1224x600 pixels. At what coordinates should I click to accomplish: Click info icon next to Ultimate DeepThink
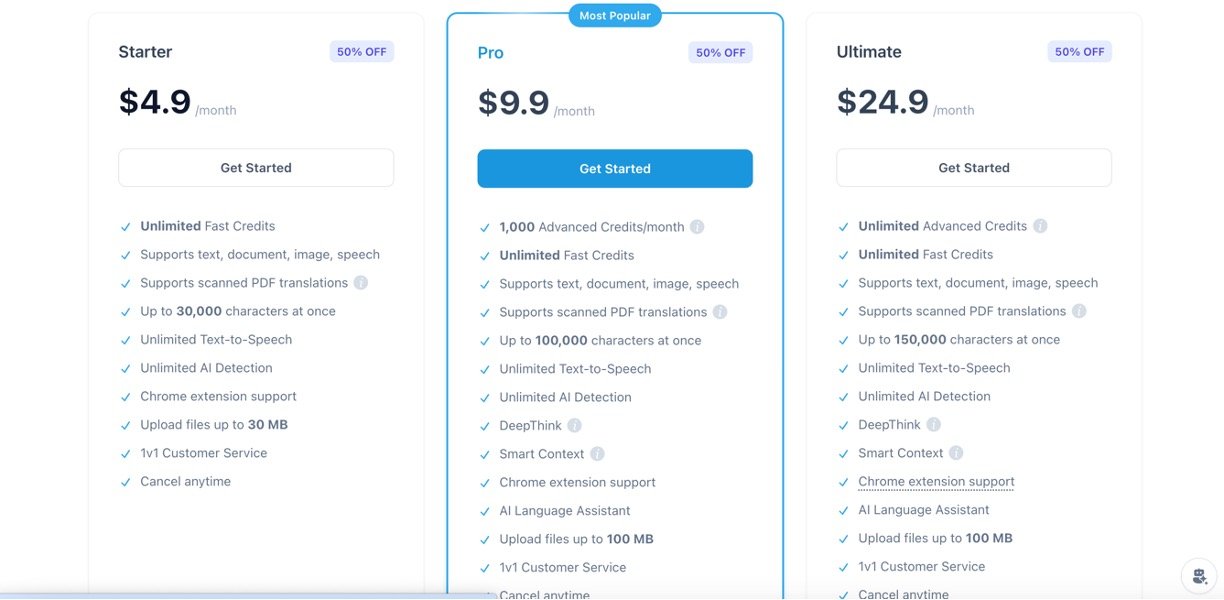[x=933, y=425]
